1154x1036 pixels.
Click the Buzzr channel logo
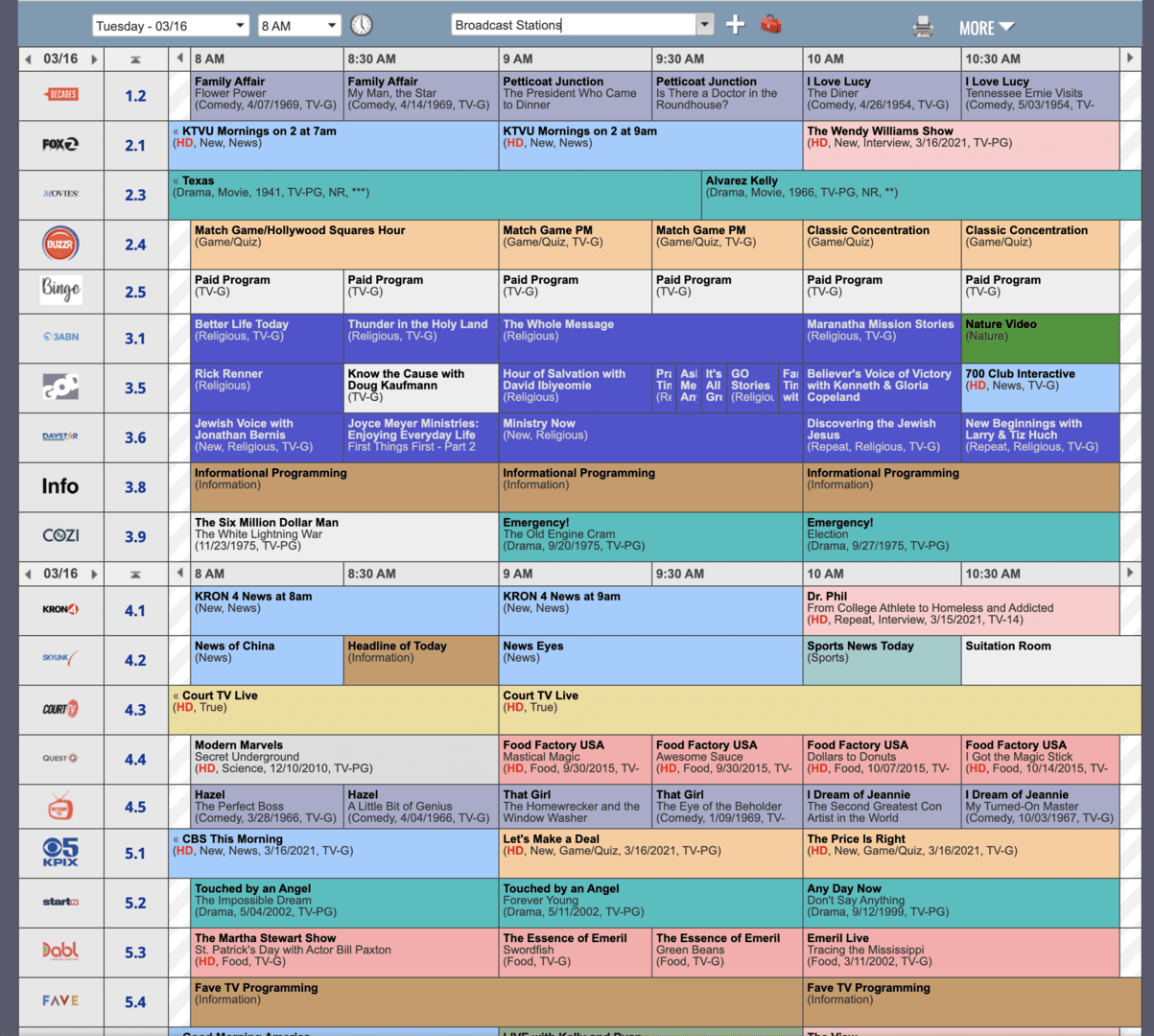click(60, 245)
